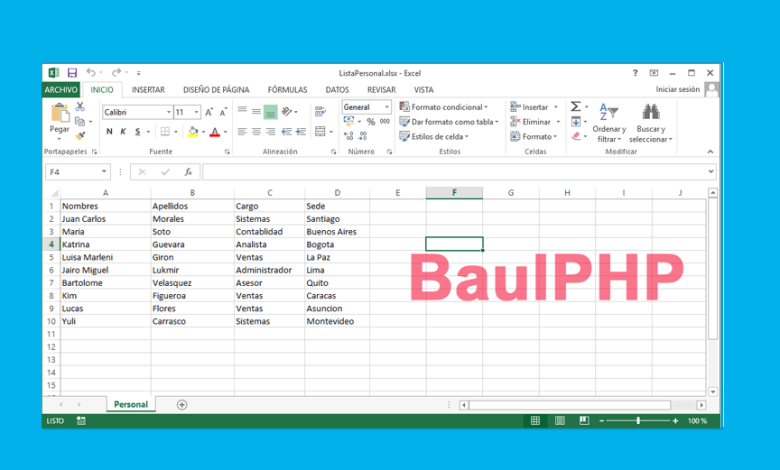This screenshot has height=470, width=780.
Task: Copy format with the paintbrush icon
Action: pos(80,135)
